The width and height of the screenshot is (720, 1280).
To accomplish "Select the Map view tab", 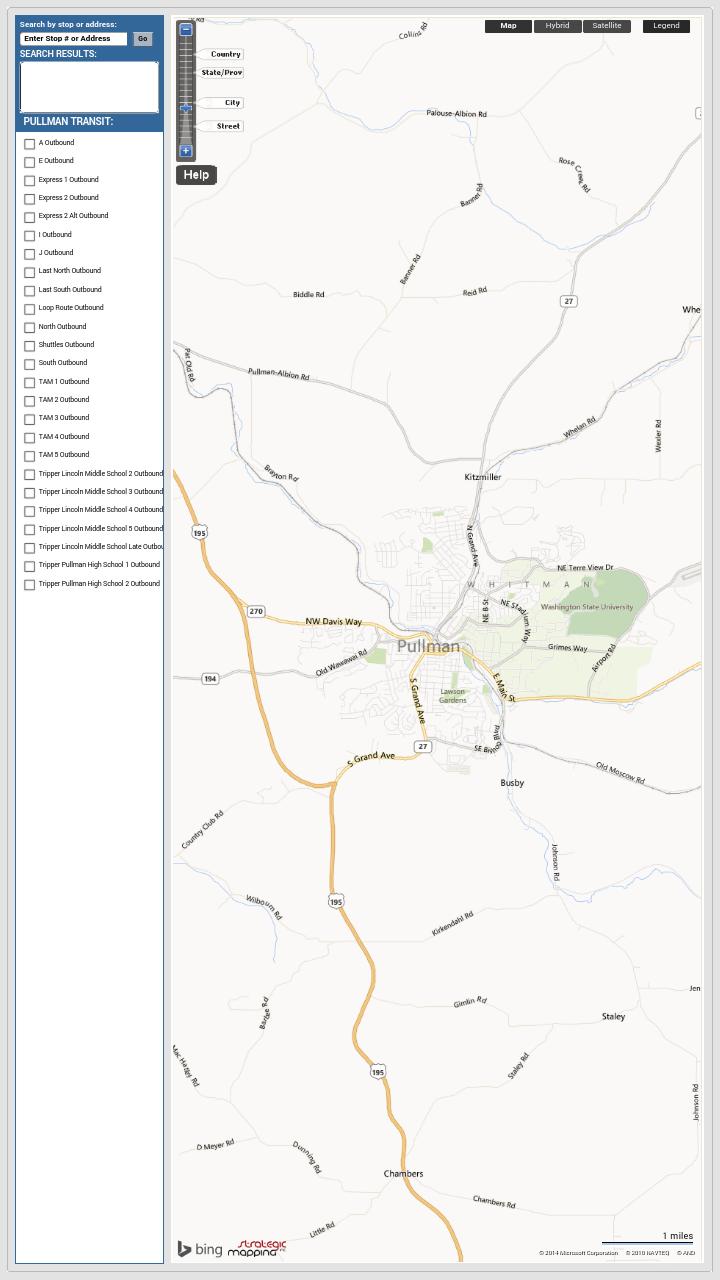I will click(508, 26).
